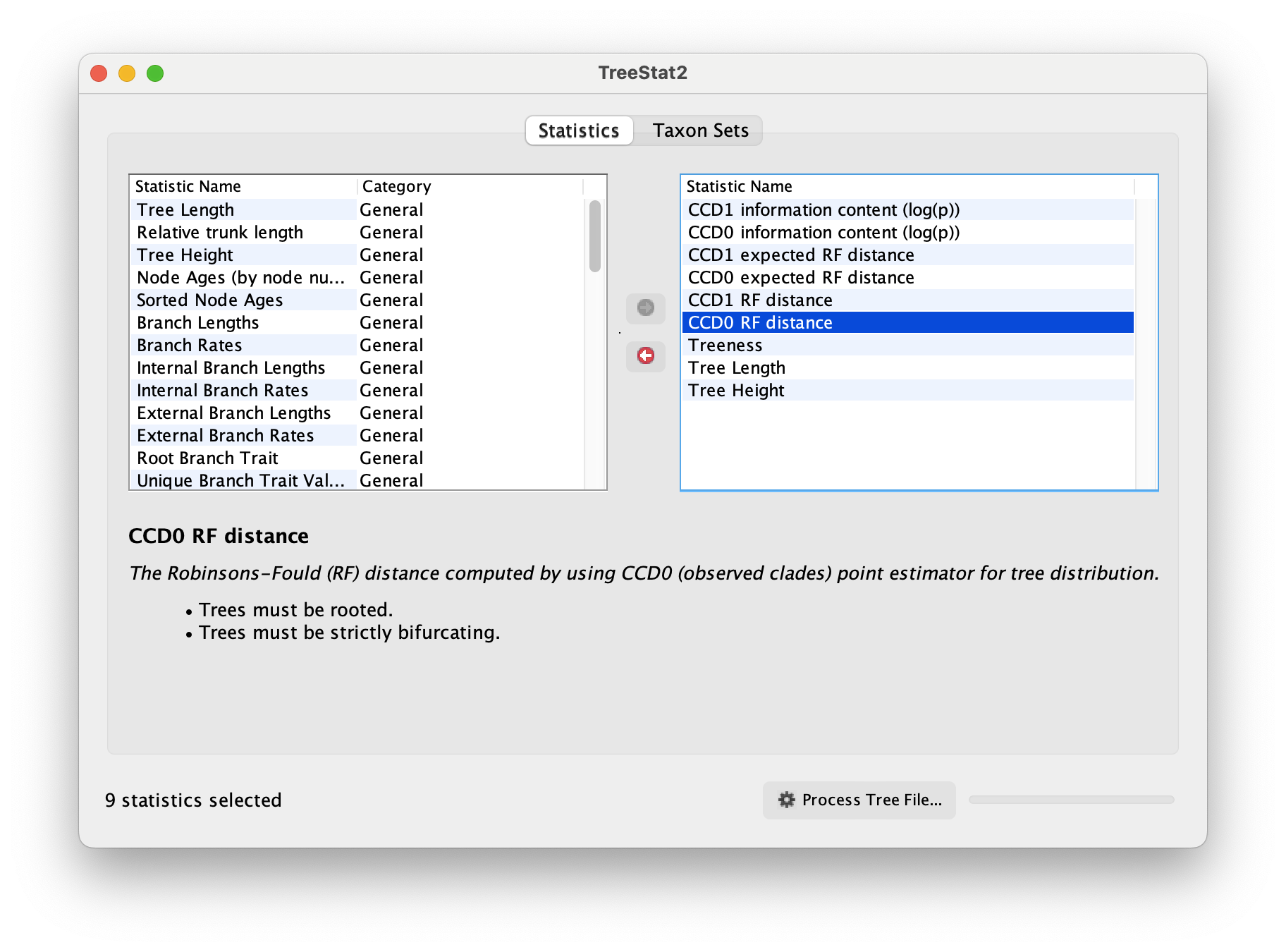Switch to the Taxon Sets tab

point(700,130)
